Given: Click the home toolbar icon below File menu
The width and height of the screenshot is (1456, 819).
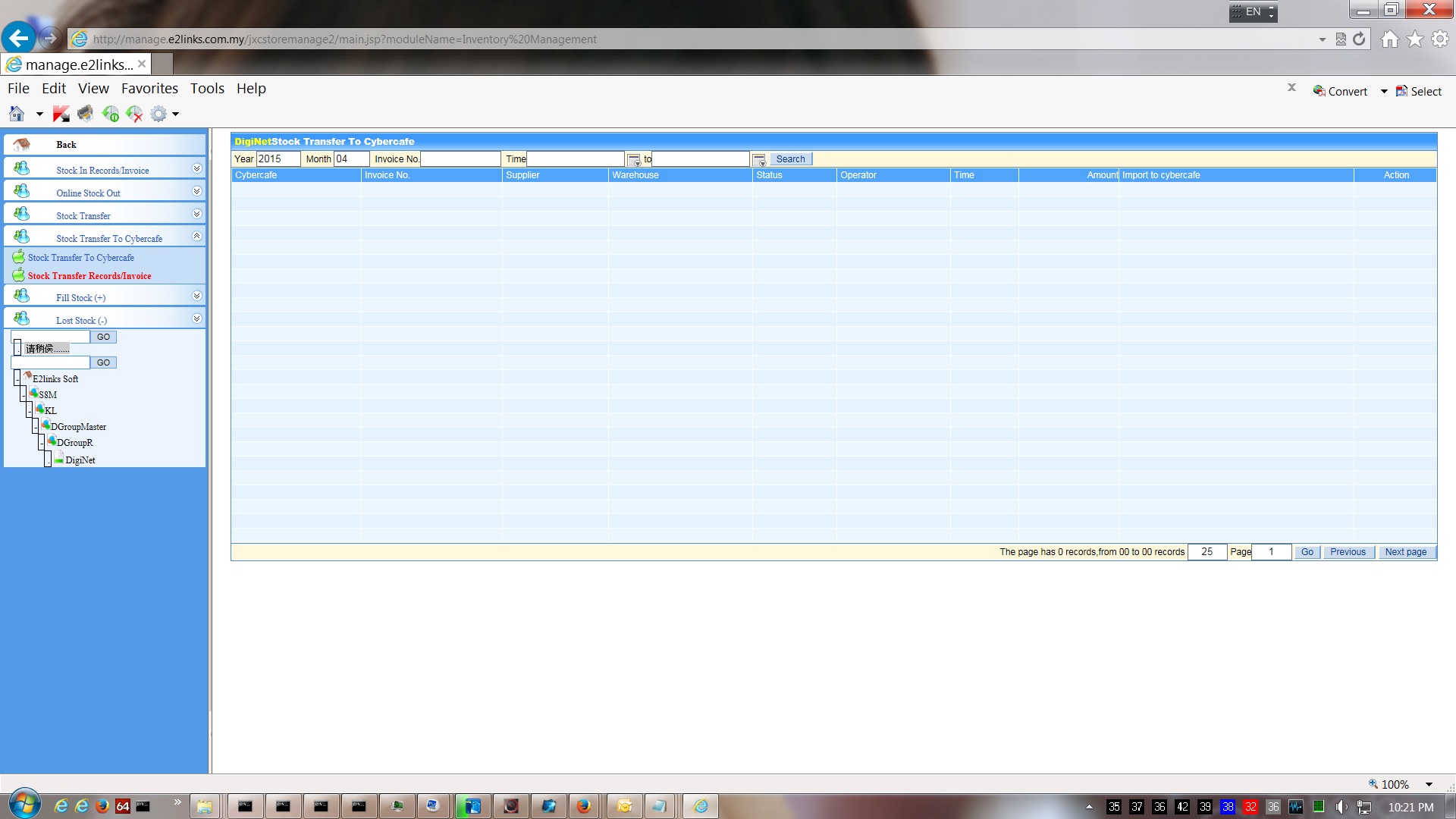Looking at the screenshot, I should [x=17, y=114].
